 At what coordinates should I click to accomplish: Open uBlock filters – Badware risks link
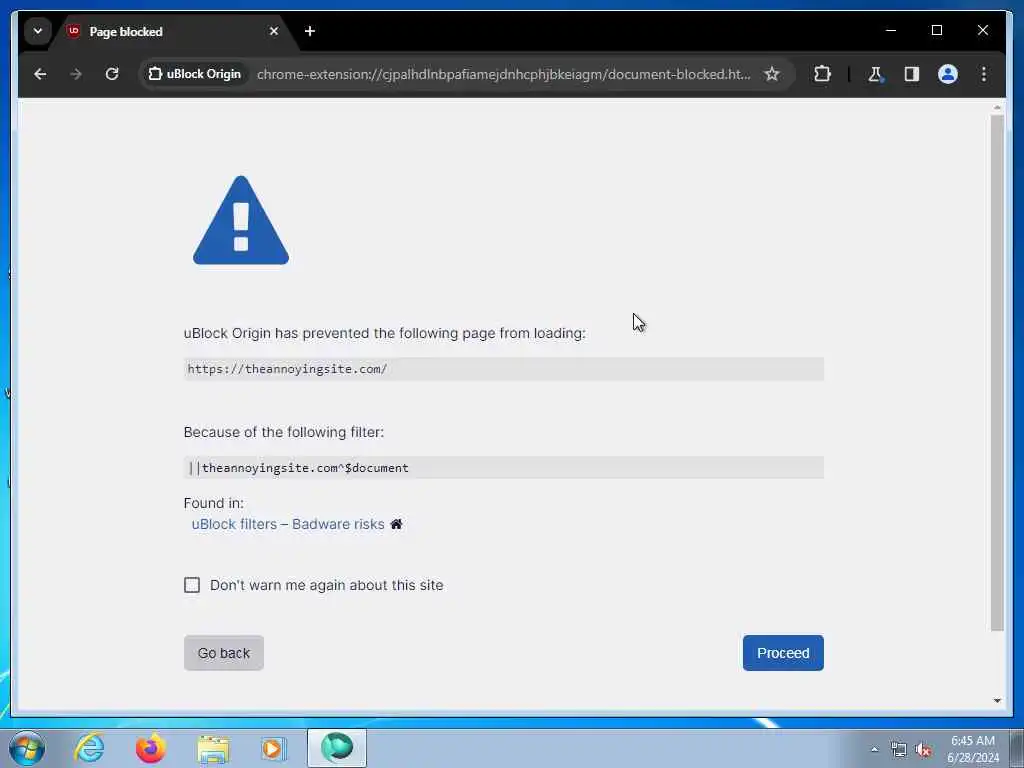point(288,524)
